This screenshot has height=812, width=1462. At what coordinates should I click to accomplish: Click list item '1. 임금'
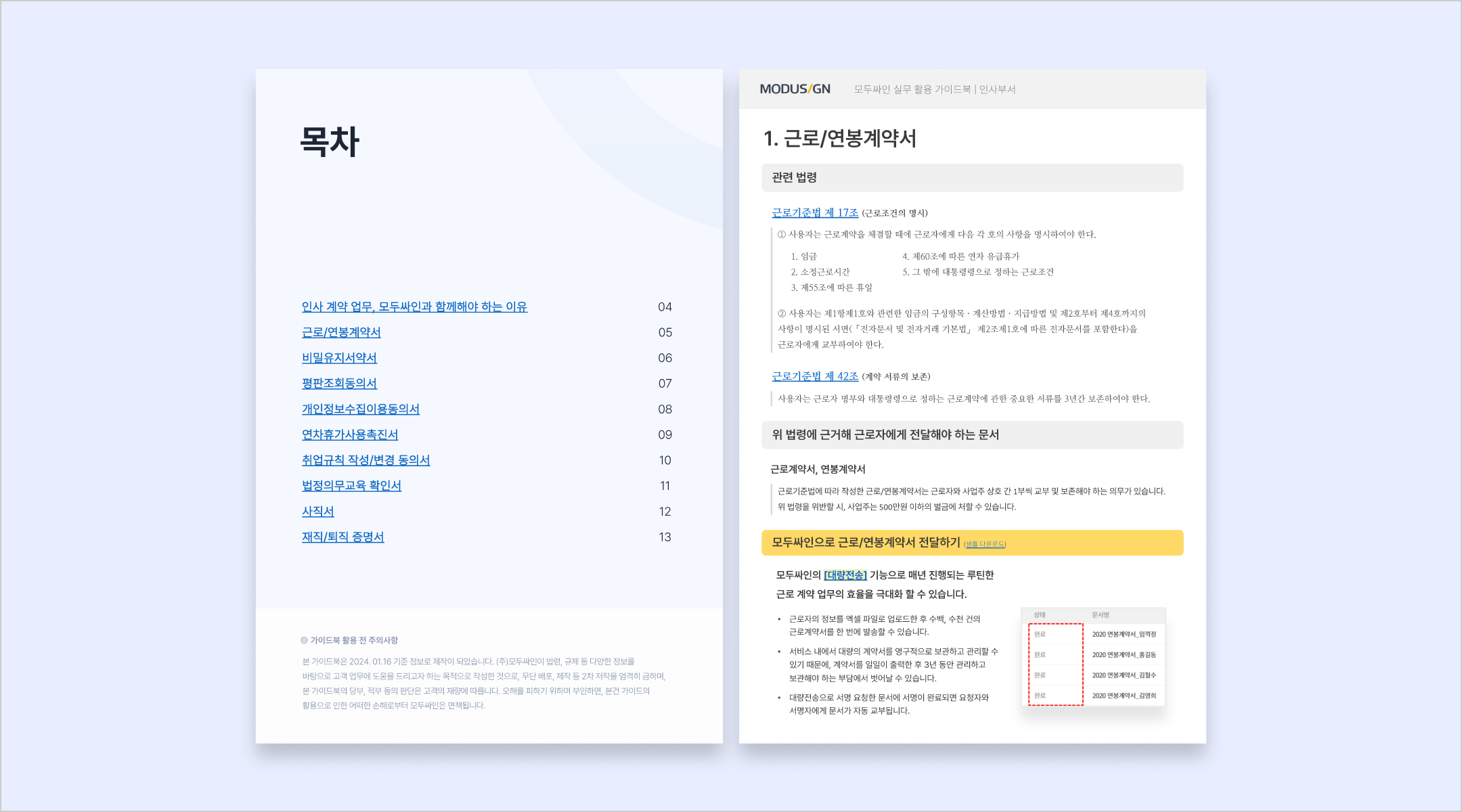pyautogui.click(x=804, y=257)
